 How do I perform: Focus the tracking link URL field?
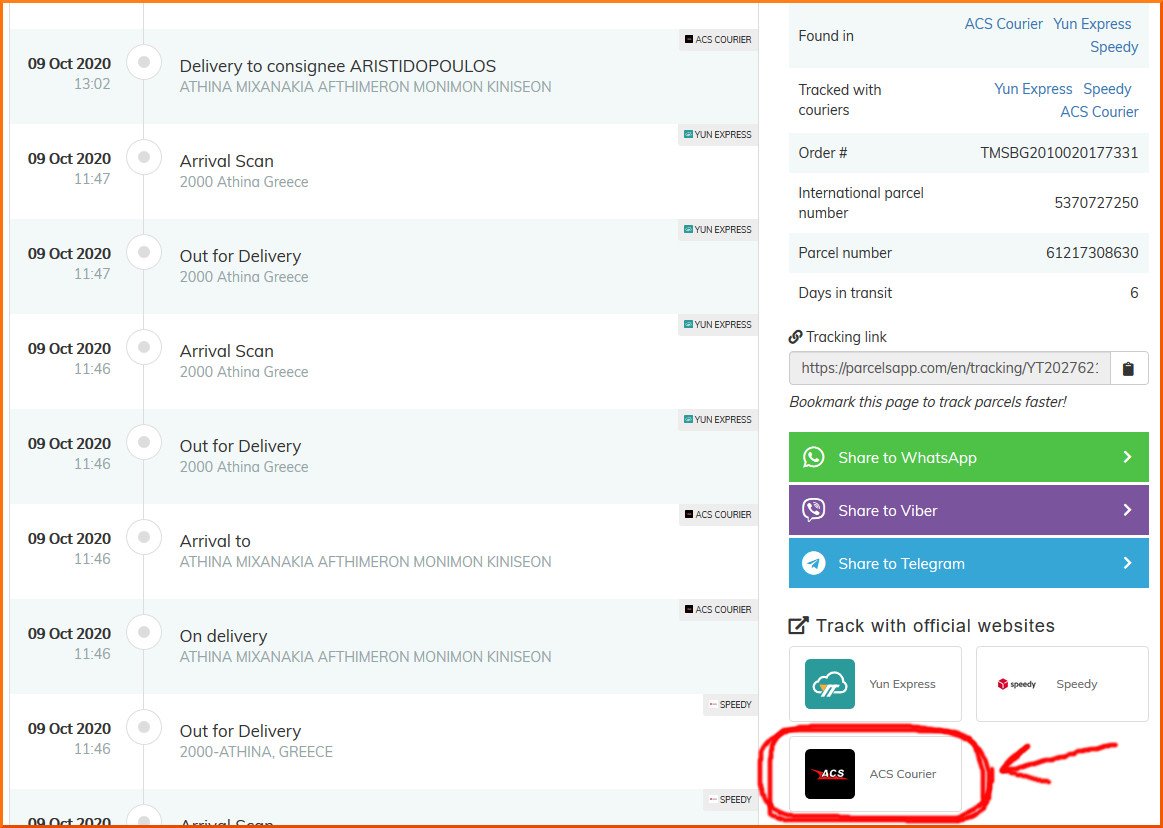pyautogui.click(x=949, y=369)
